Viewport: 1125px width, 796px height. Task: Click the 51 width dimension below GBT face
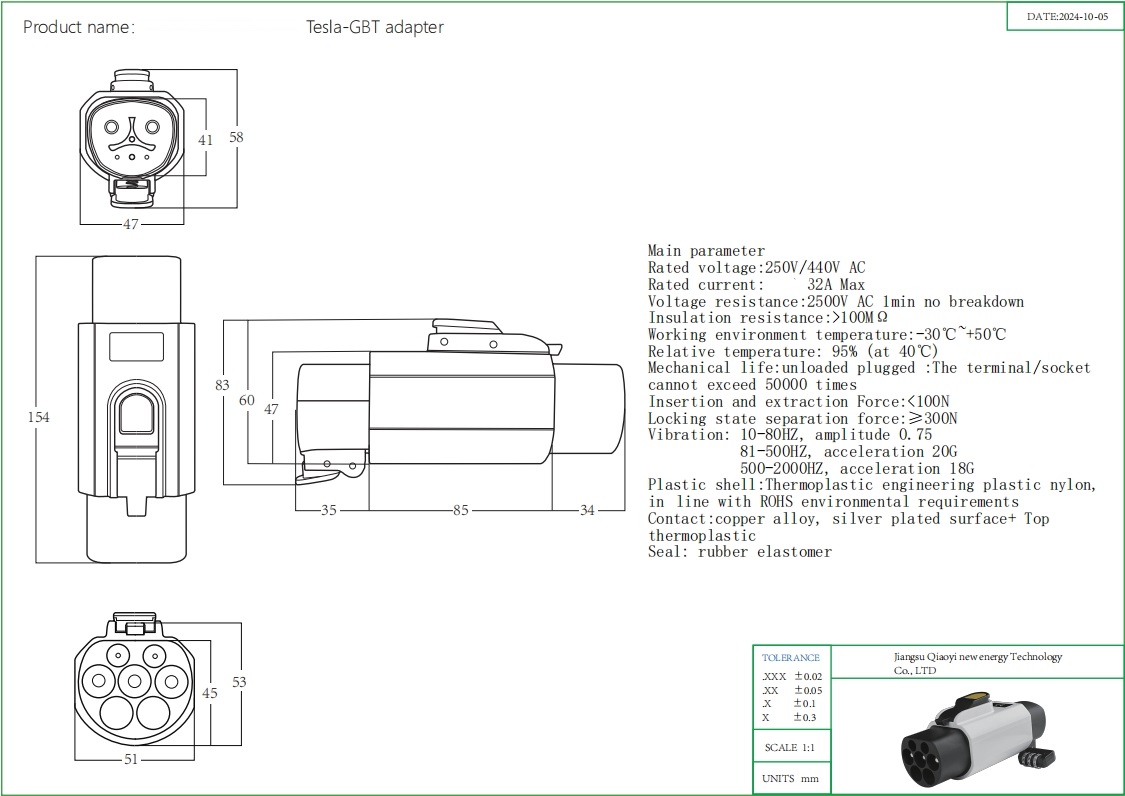point(130,758)
